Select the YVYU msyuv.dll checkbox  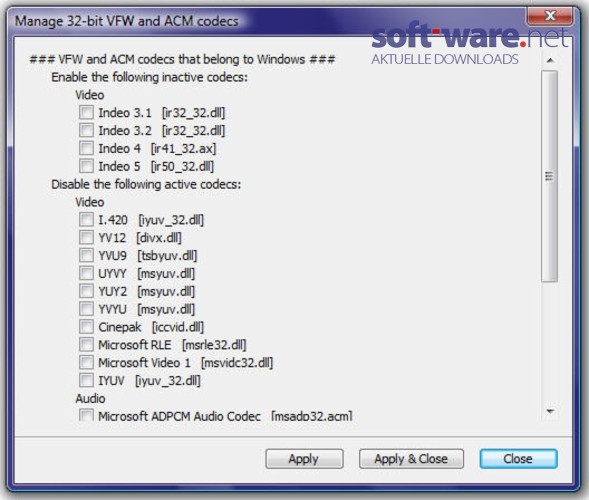[86, 309]
